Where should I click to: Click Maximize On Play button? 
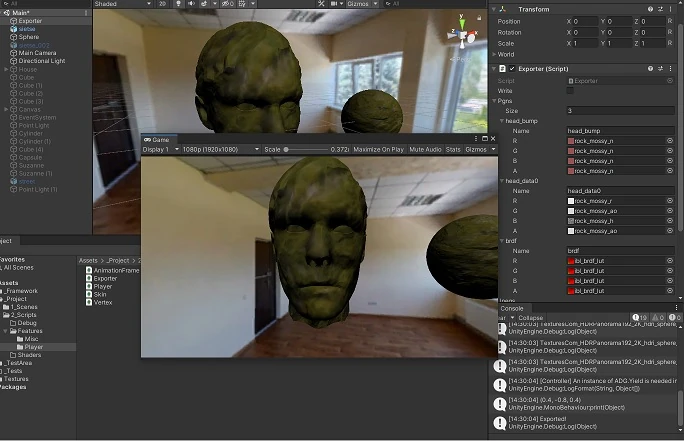[x=379, y=149]
